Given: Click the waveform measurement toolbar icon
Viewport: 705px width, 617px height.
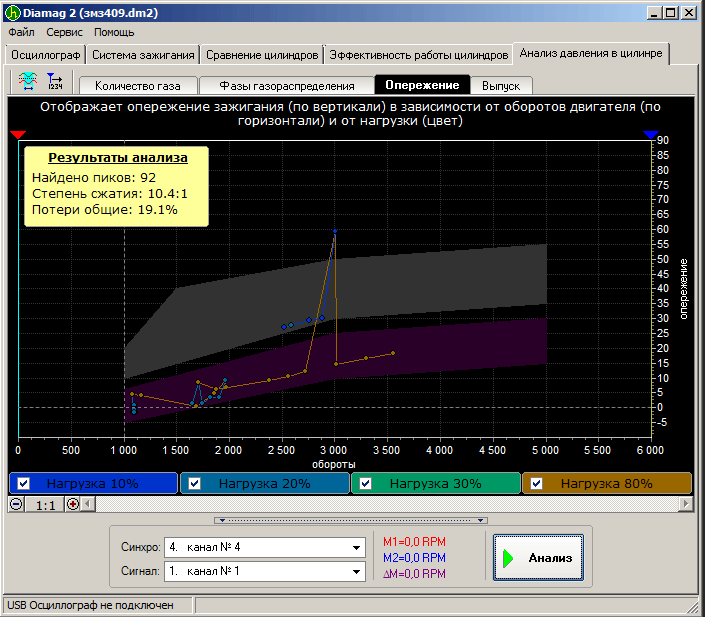Looking at the screenshot, I should point(28,81).
